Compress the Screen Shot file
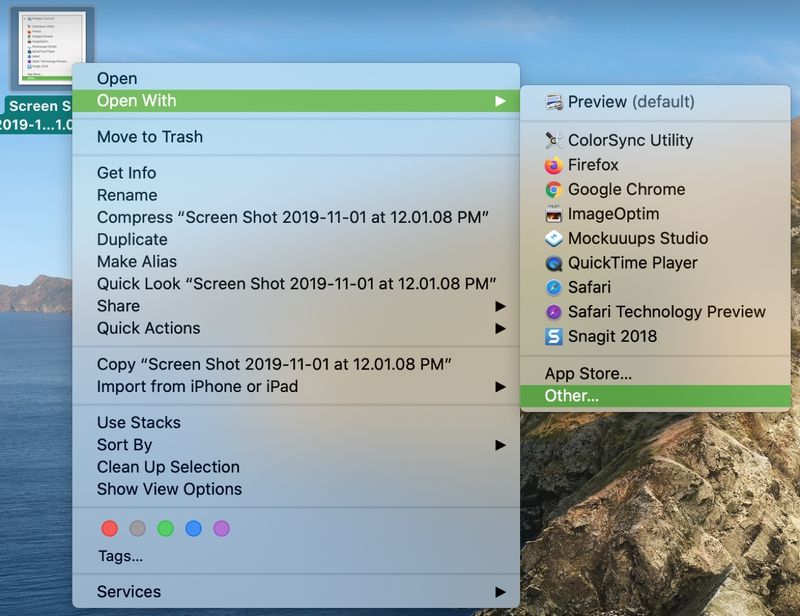800x616 pixels. 296,217
